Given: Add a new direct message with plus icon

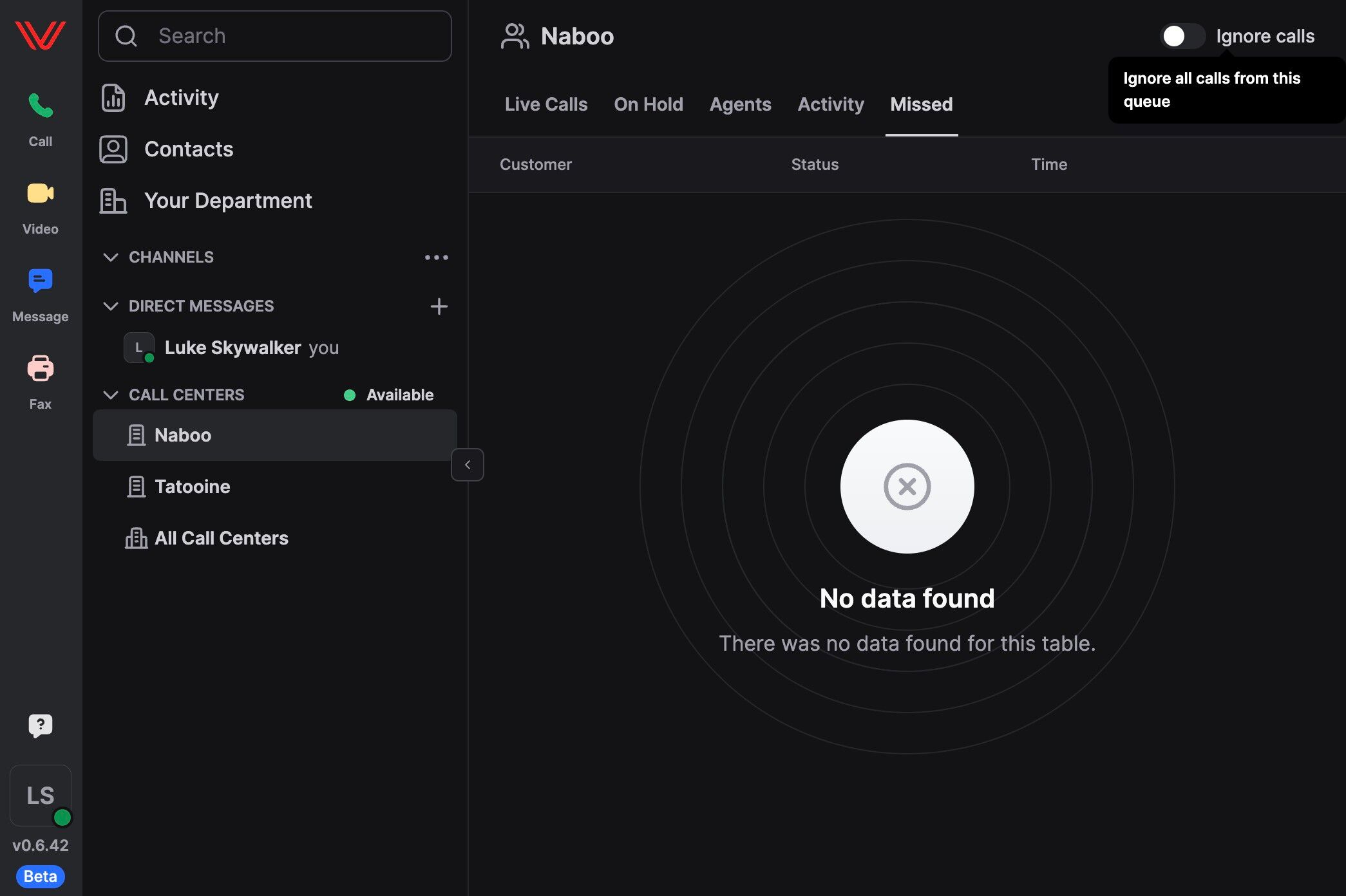Looking at the screenshot, I should (439, 306).
